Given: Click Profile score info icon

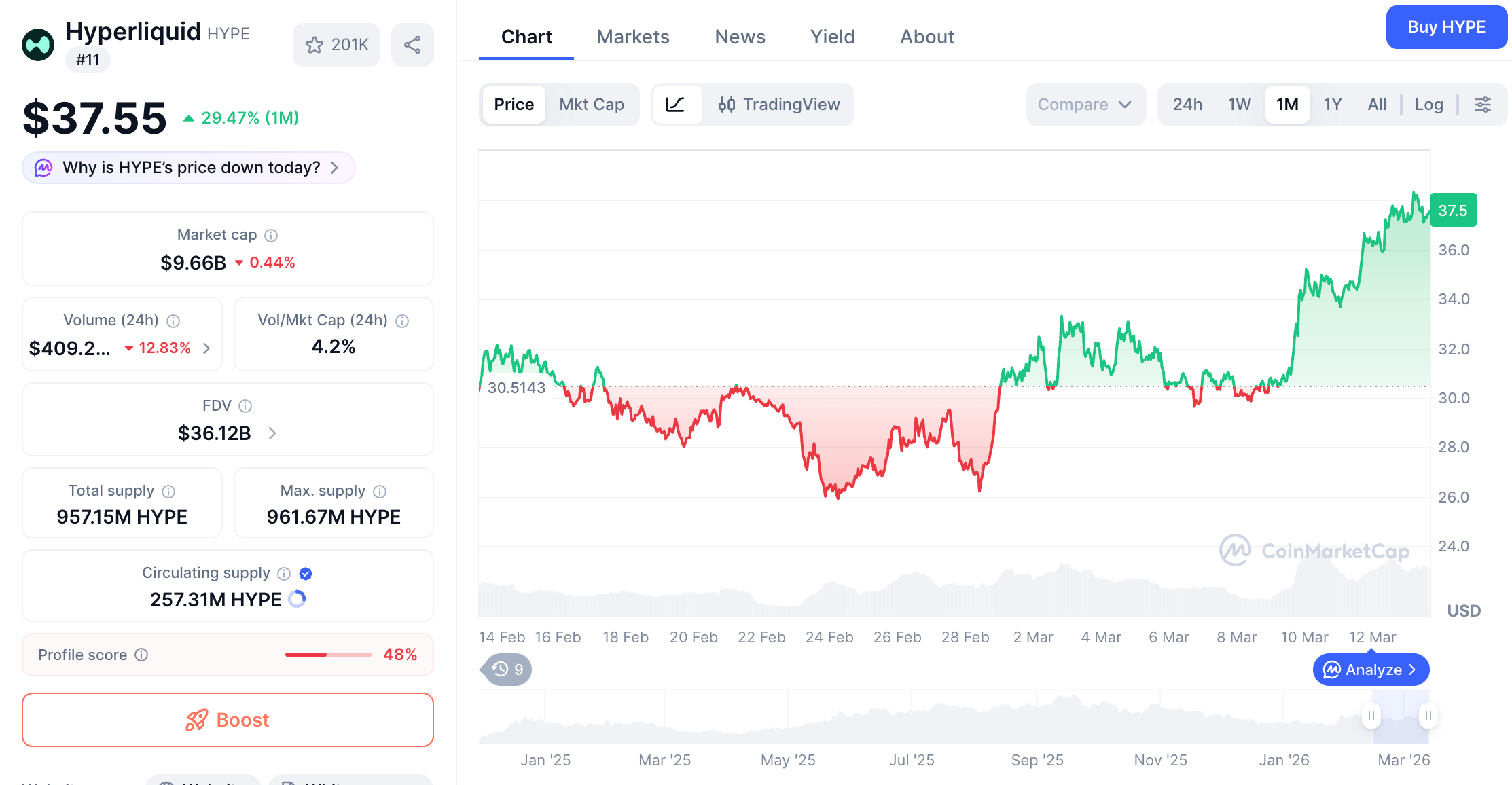Looking at the screenshot, I should coord(141,655).
